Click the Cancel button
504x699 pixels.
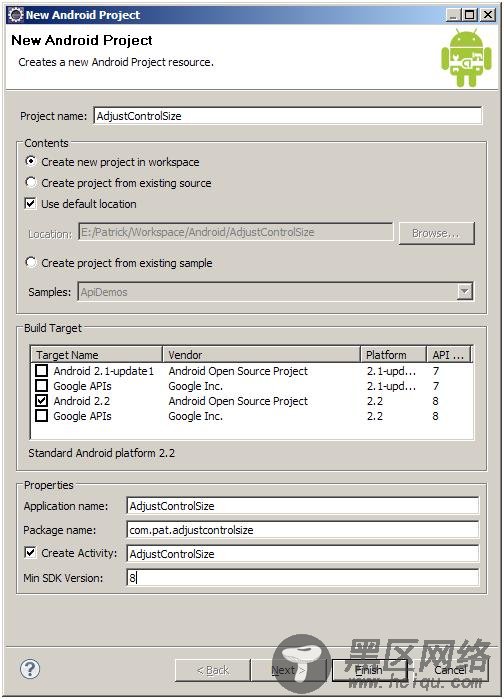pos(450,670)
